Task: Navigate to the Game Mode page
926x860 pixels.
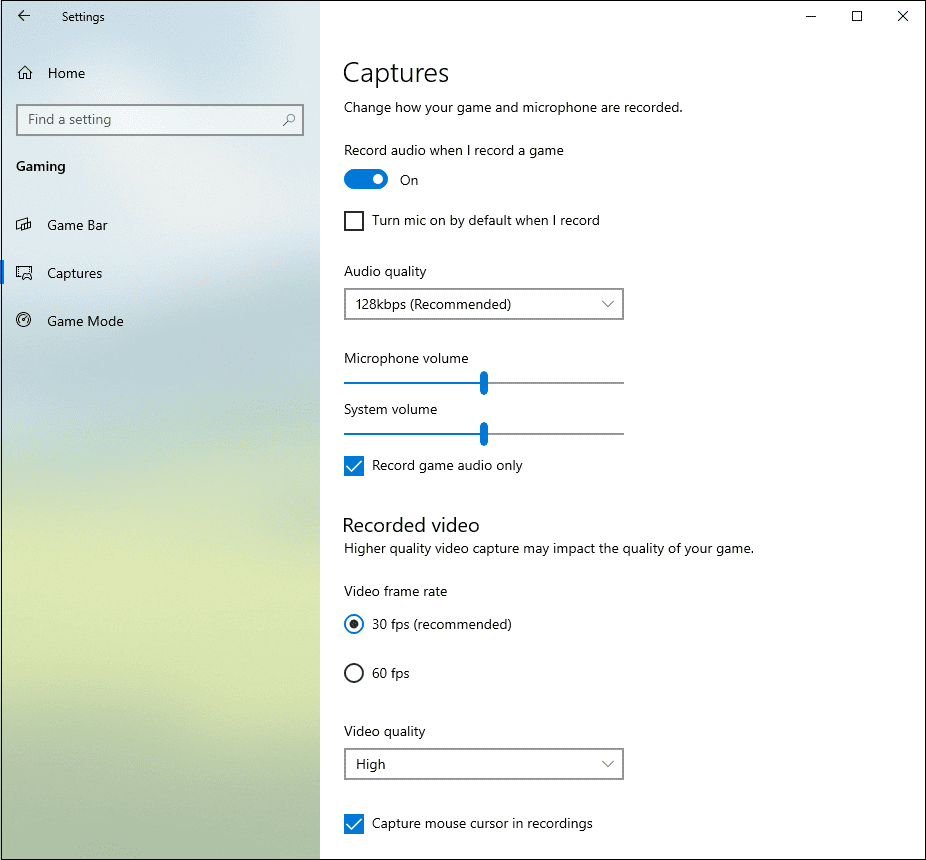Action: pyautogui.click(x=84, y=321)
